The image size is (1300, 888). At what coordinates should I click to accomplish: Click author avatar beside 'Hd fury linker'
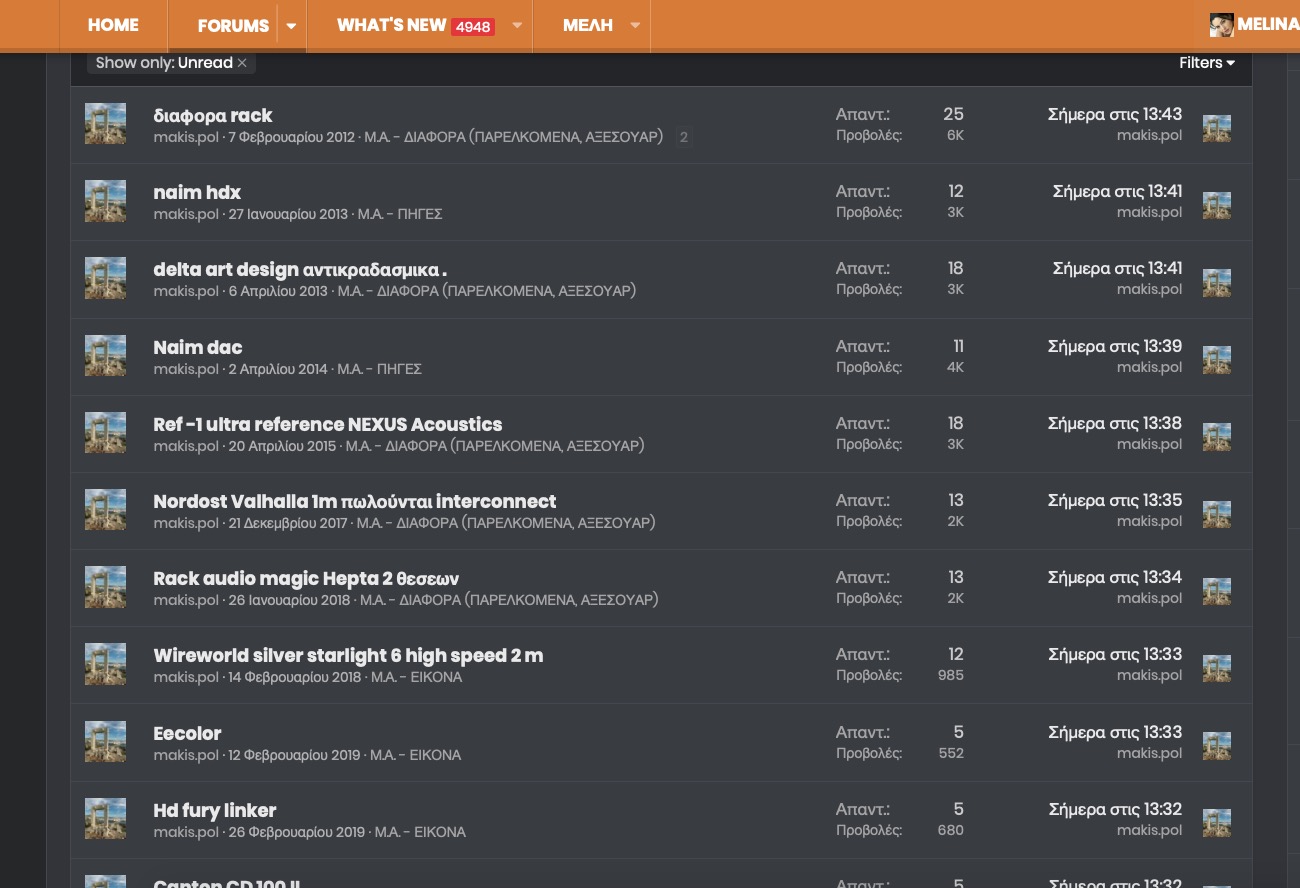pos(105,819)
